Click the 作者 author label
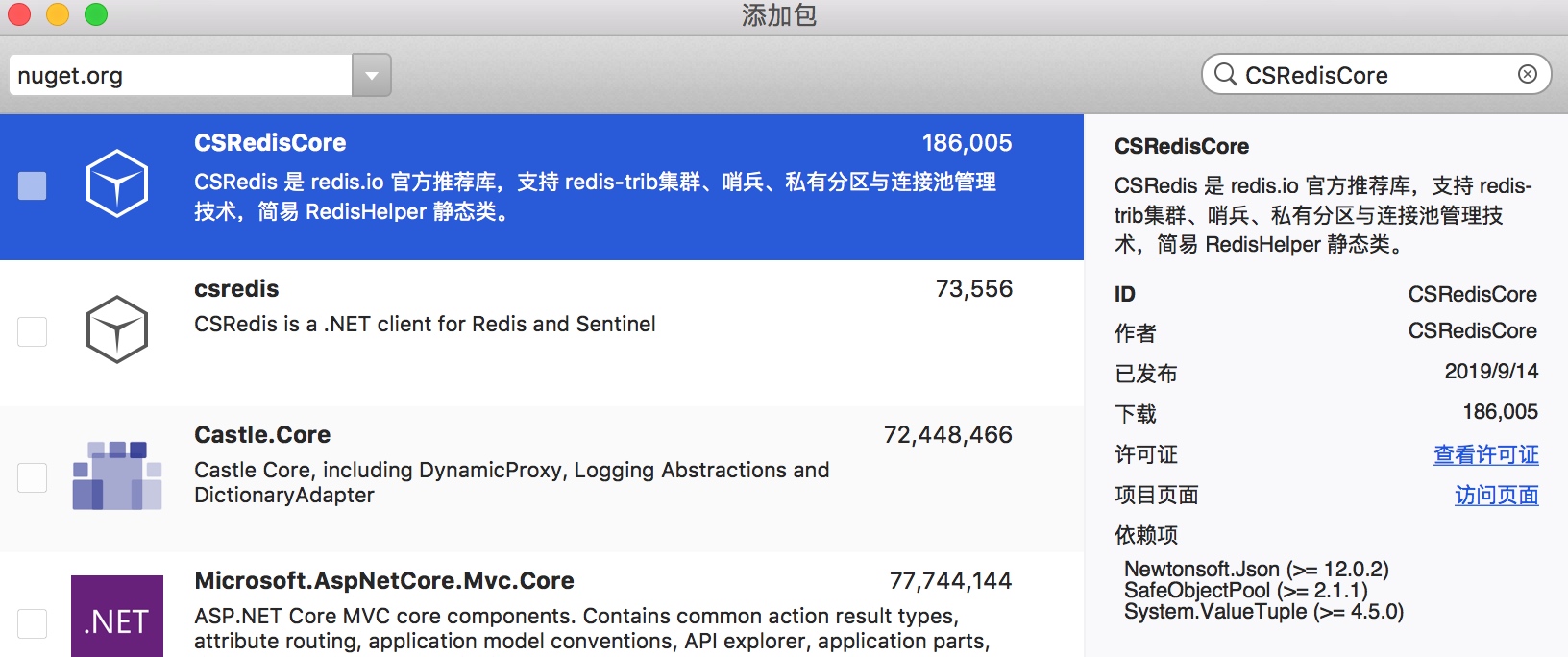The image size is (1568, 657). pos(1136,333)
